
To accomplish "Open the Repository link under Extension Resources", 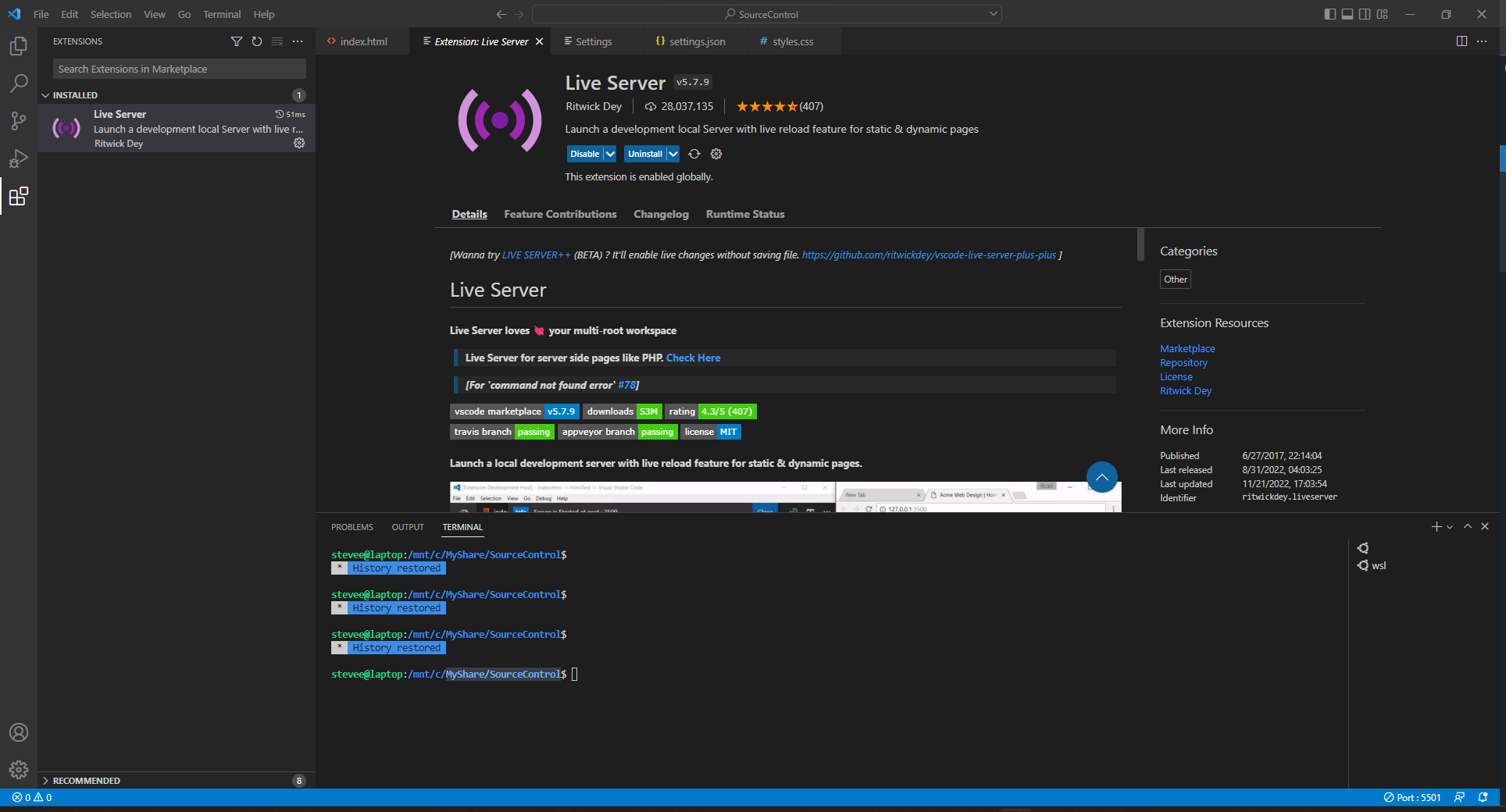I will click(x=1183, y=363).
